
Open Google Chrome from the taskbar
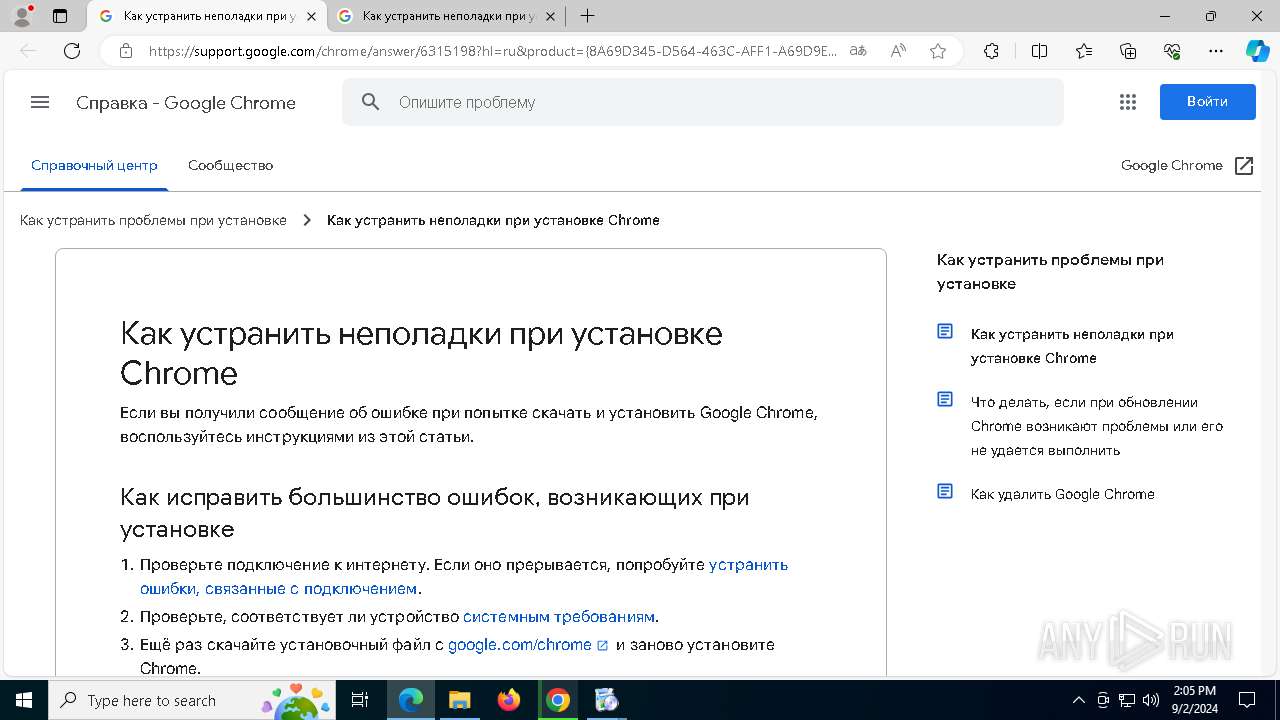558,700
